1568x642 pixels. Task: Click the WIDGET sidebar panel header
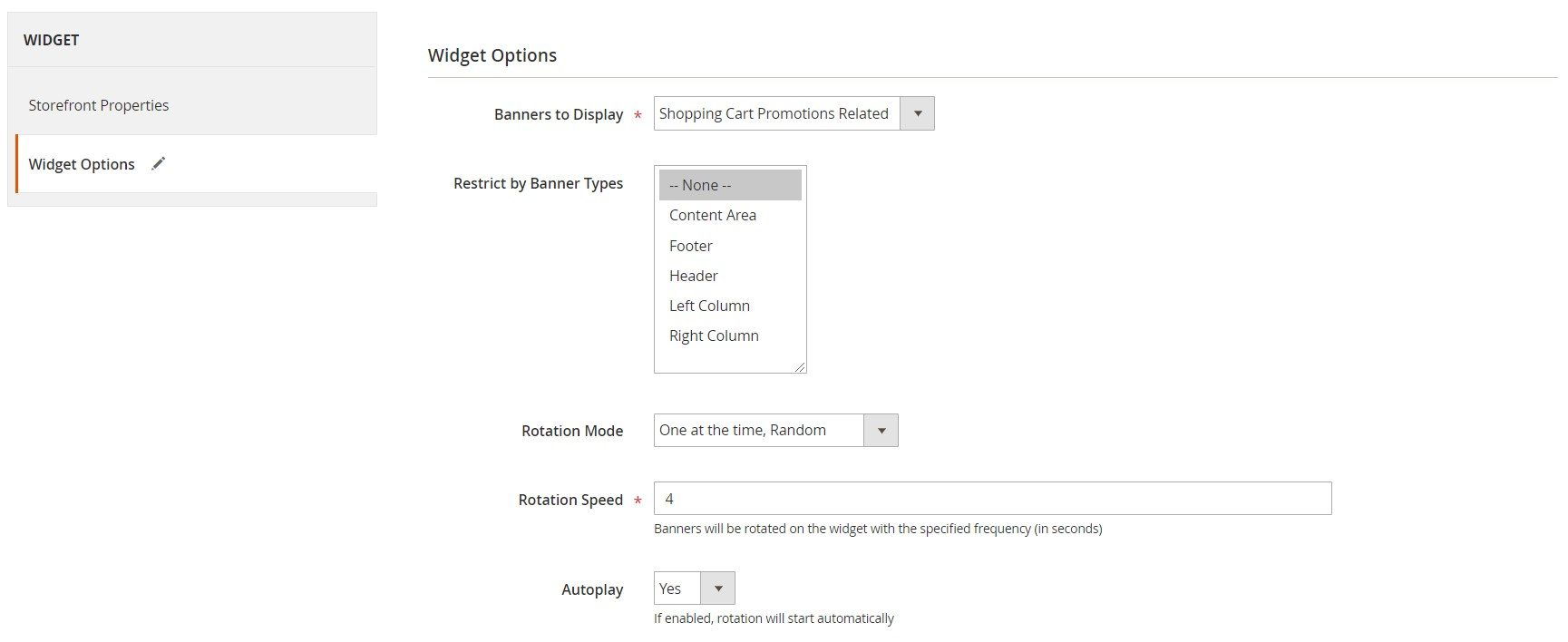click(52, 40)
